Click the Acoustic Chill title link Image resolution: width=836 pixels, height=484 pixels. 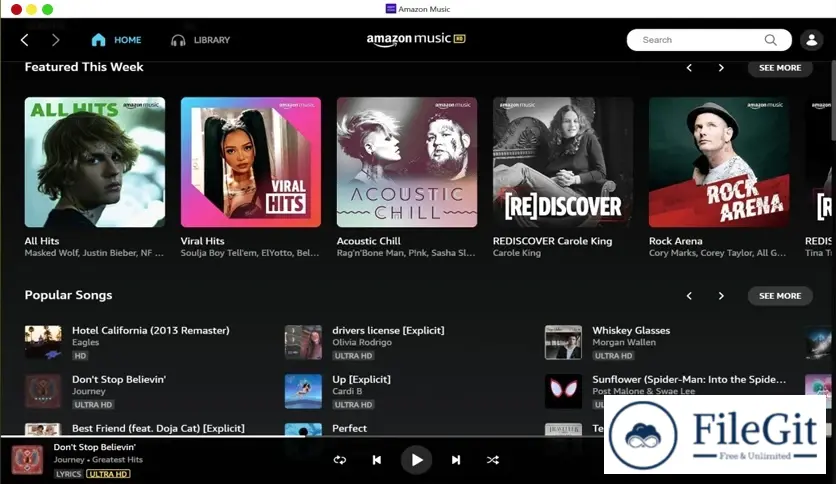(x=369, y=241)
